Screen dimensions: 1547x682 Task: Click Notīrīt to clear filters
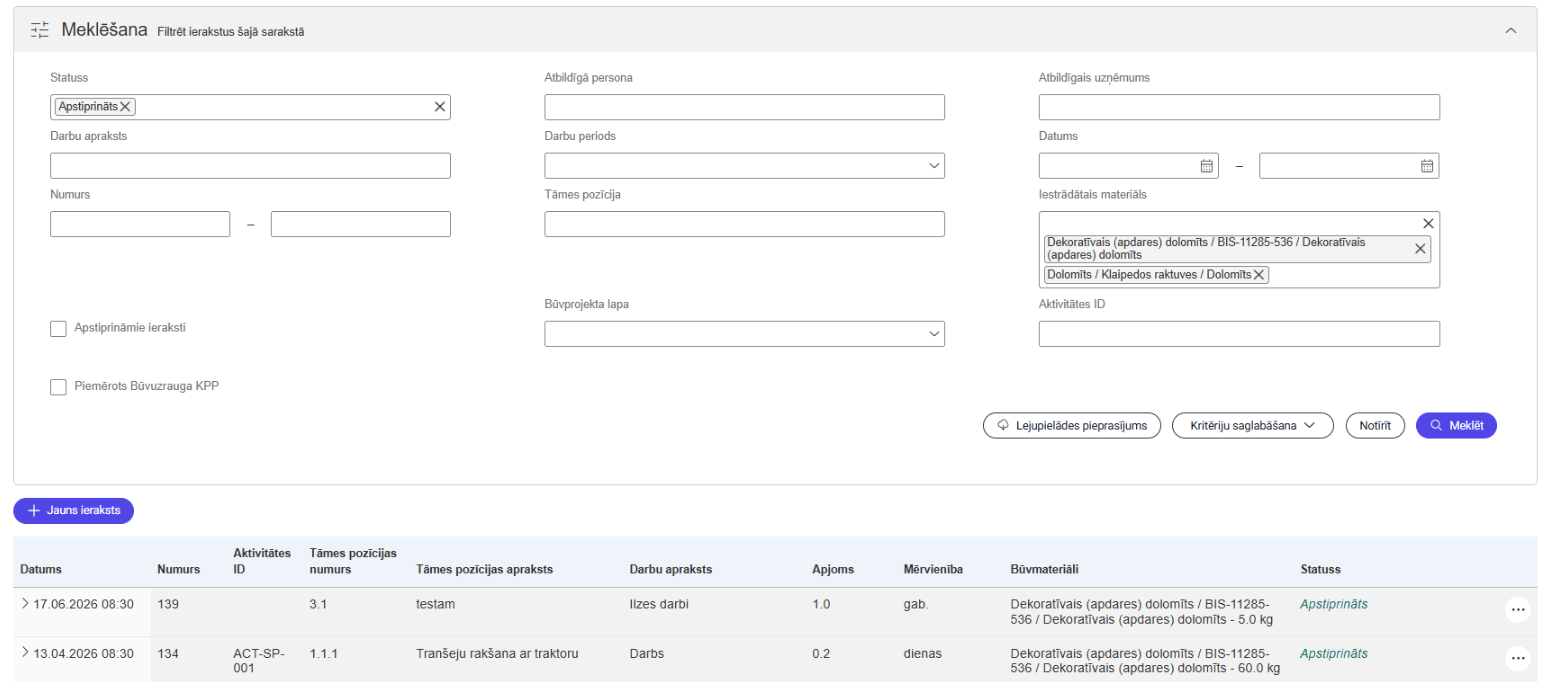(x=1375, y=426)
